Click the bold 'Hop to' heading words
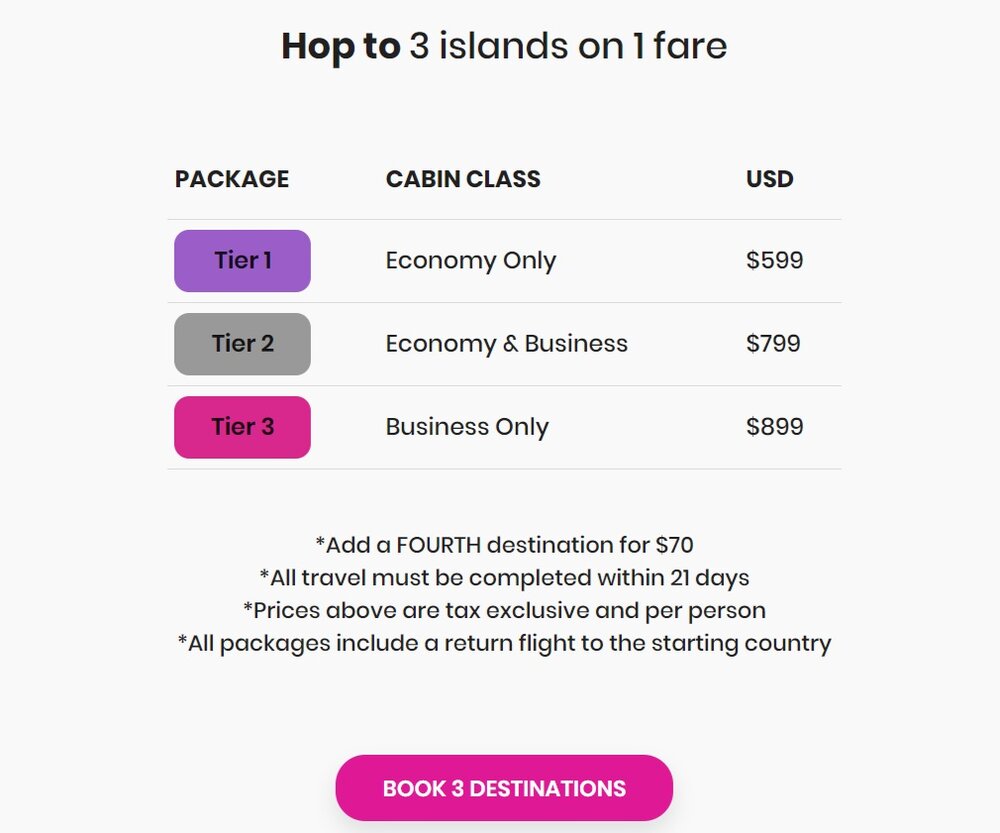 pyautogui.click(x=340, y=46)
